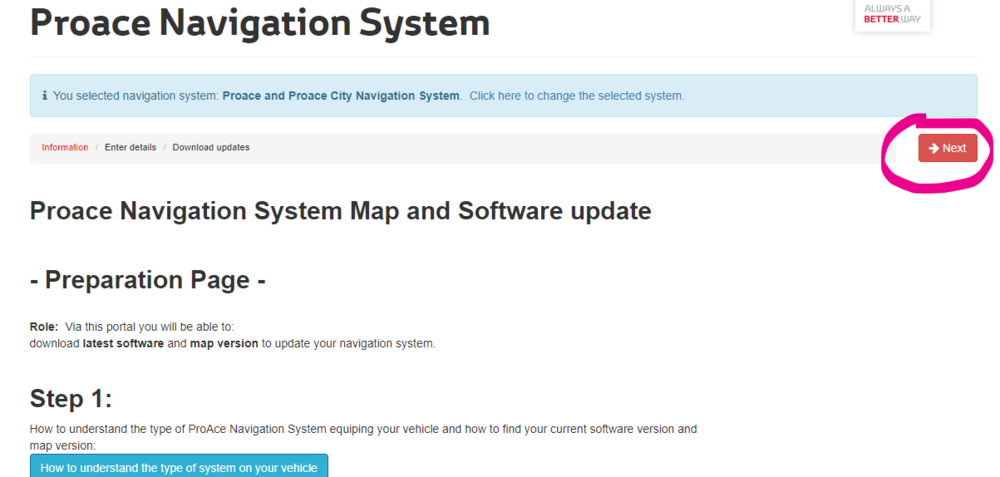Go to the Enter details breadcrumb step
1000x477 pixels.
pyautogui.click(x=130, y=147)
